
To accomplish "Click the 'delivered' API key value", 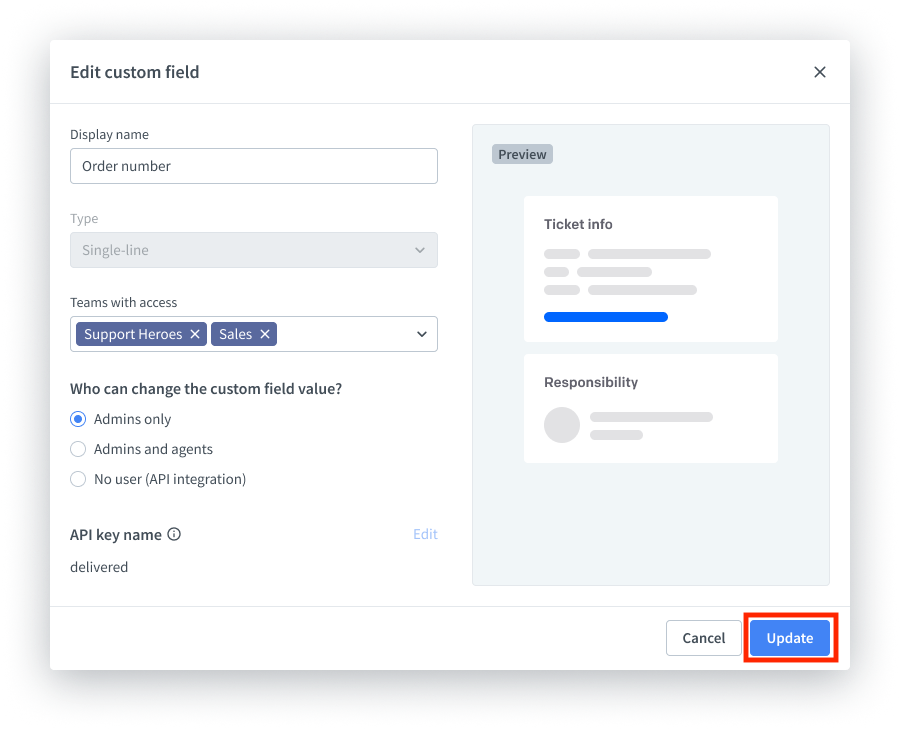I will pyautogui.click(x=99, y=567).
